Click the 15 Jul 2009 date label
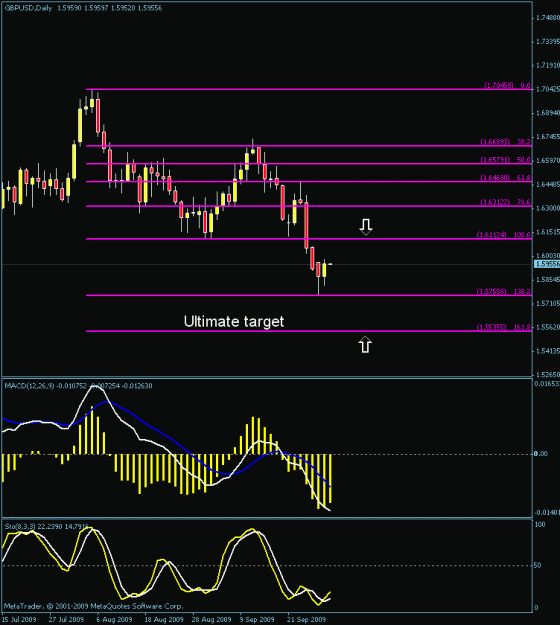The image size is (560, 625). coord(19,619)
